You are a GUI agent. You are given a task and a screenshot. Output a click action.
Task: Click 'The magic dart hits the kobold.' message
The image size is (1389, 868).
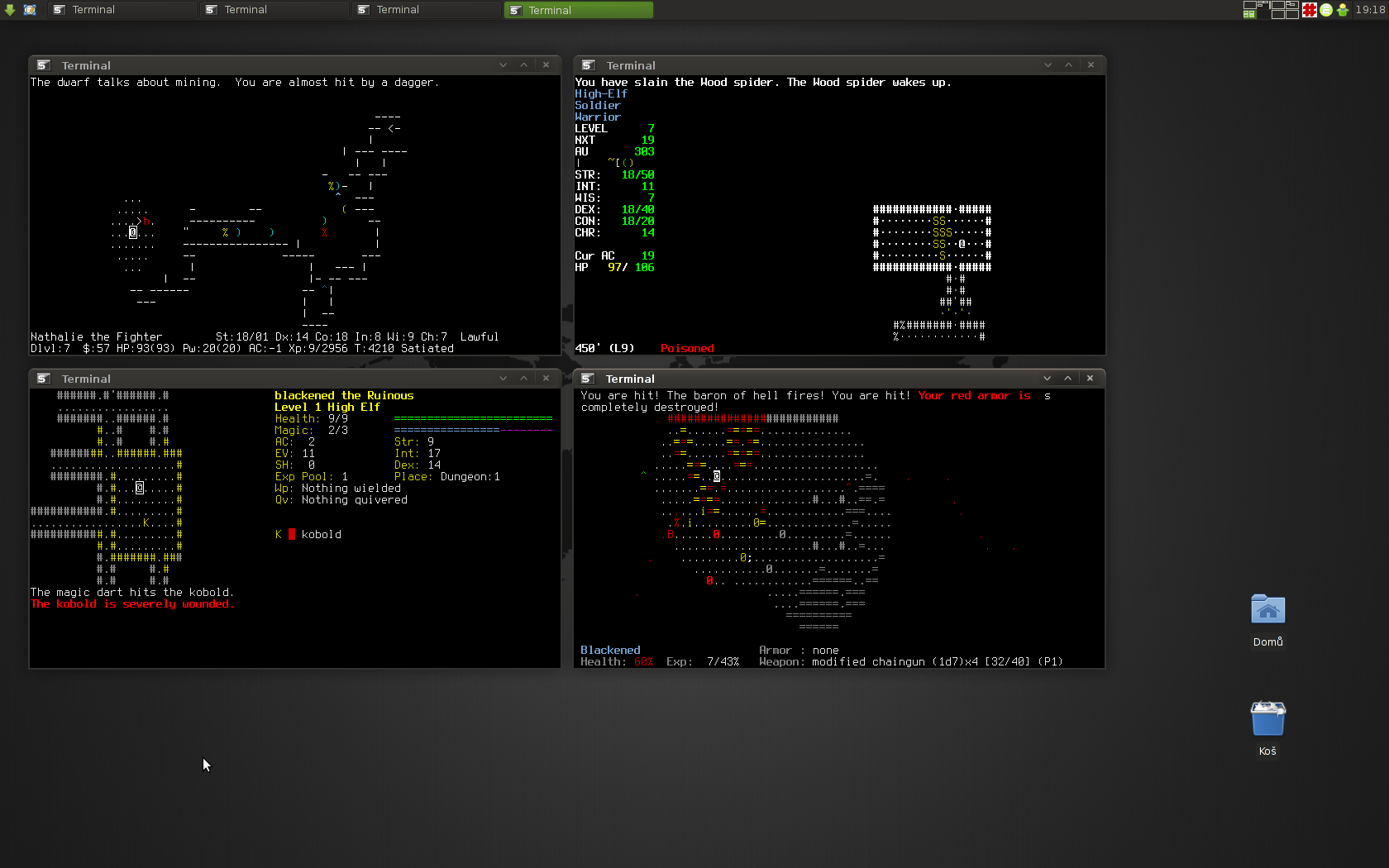[132, 593]
